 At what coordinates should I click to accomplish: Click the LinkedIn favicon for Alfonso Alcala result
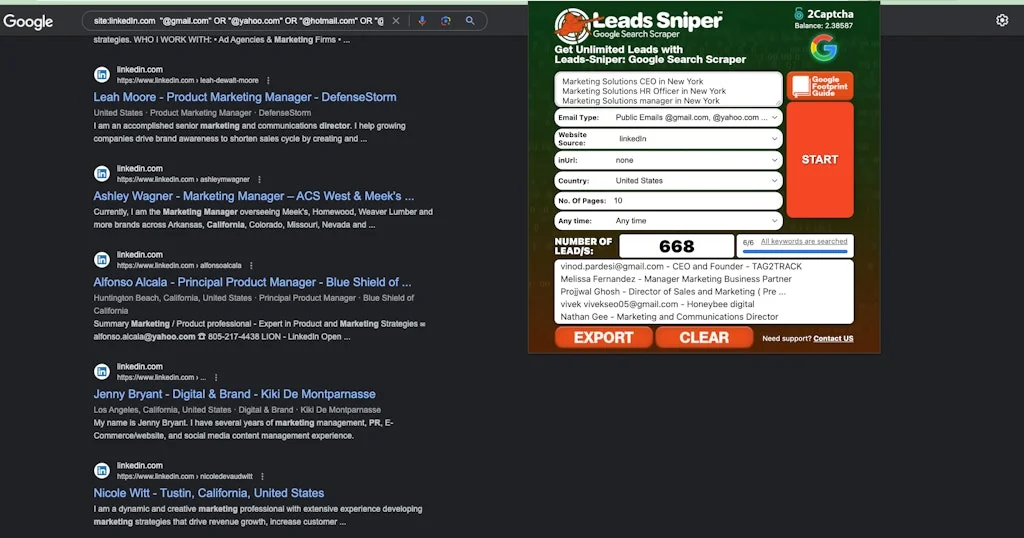(x=102, y=260)
